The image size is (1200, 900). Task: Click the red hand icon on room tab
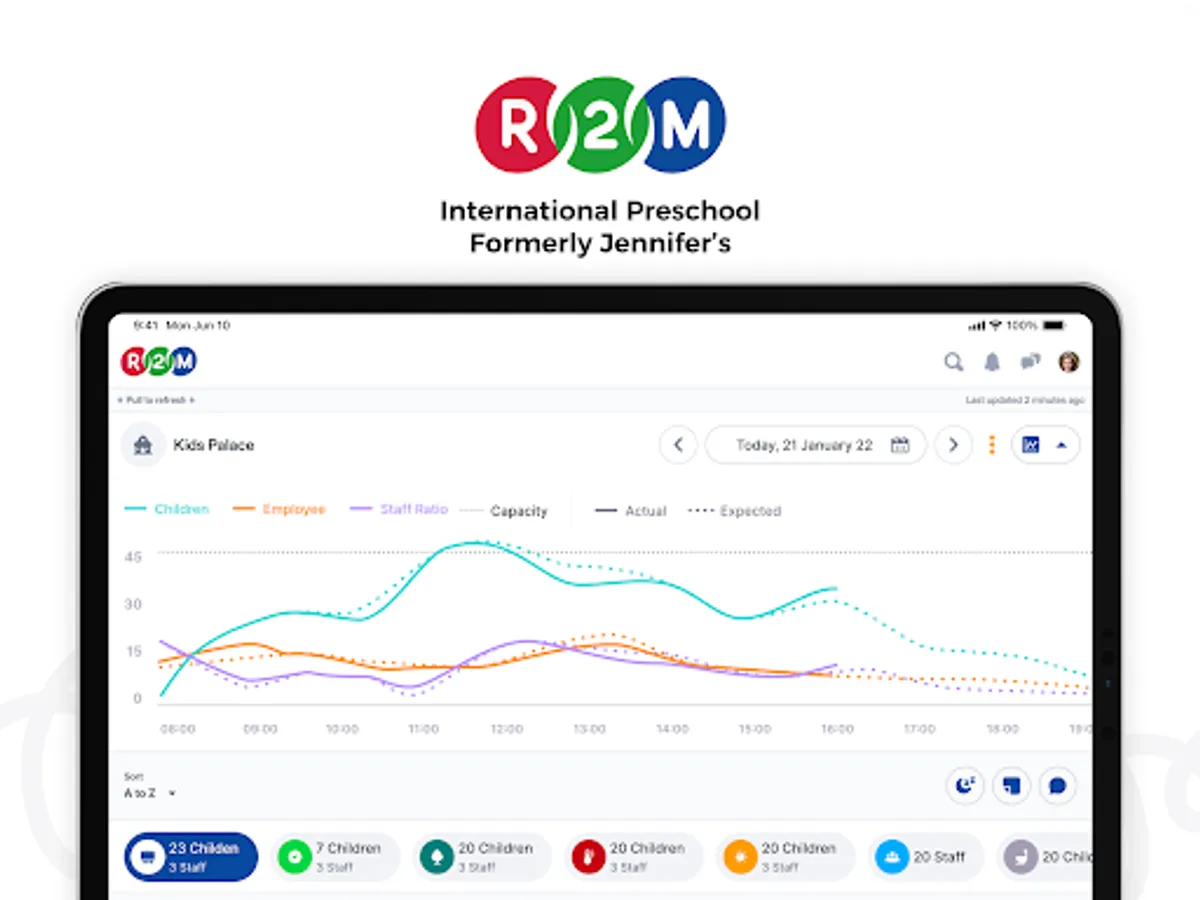[x=589, y=857]
